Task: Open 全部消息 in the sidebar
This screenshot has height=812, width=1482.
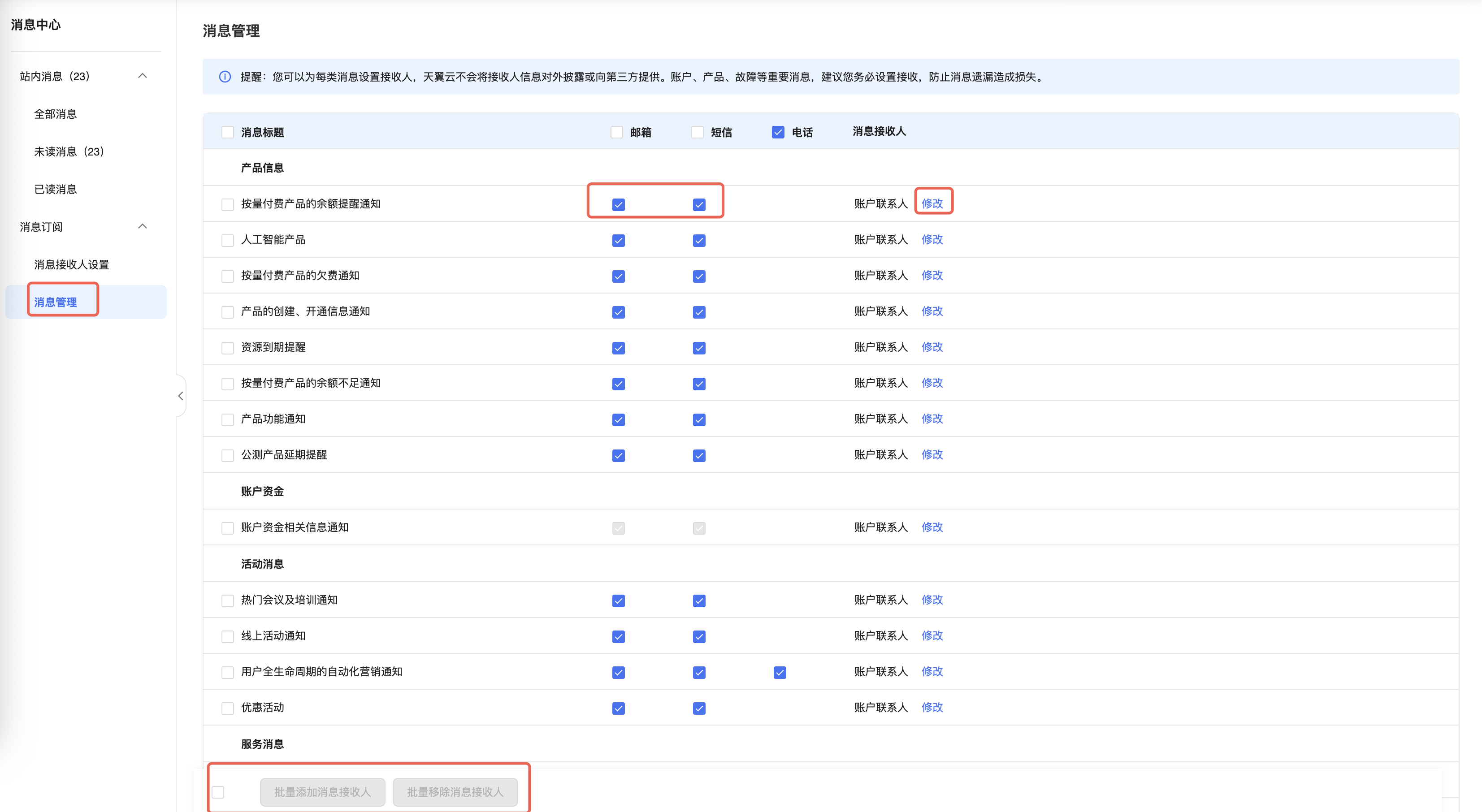Action: point(55,114)
